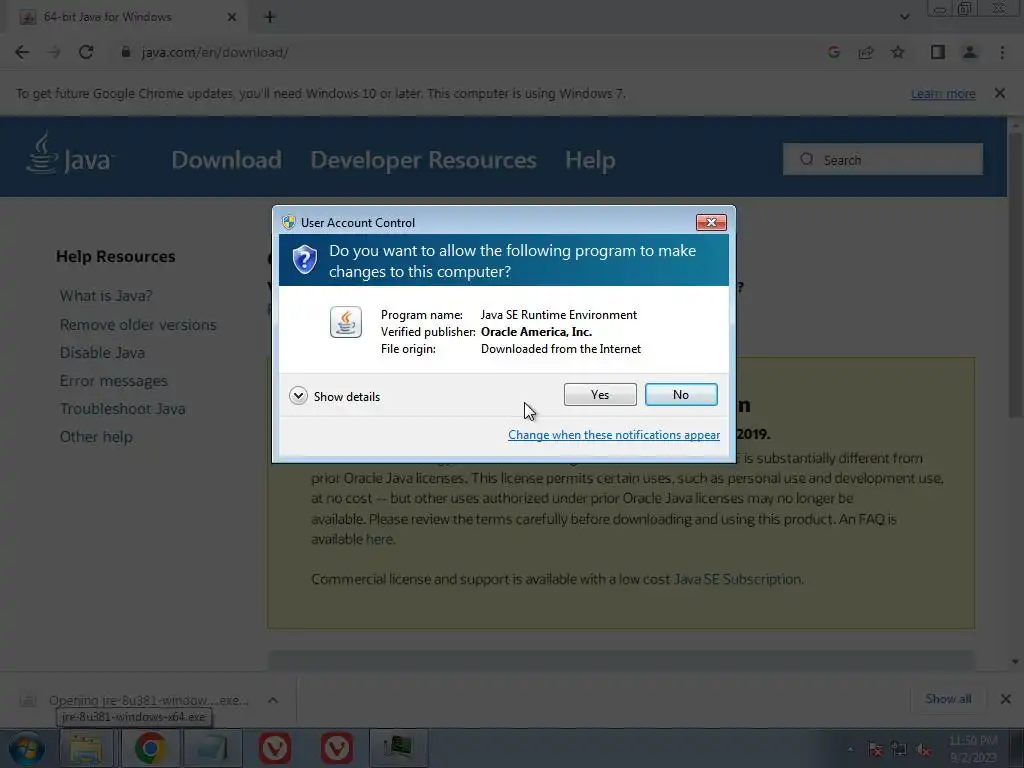This screenshot has height=768, width=1024.
Task: Open a new Chrome tab
Action: point(270,17)
